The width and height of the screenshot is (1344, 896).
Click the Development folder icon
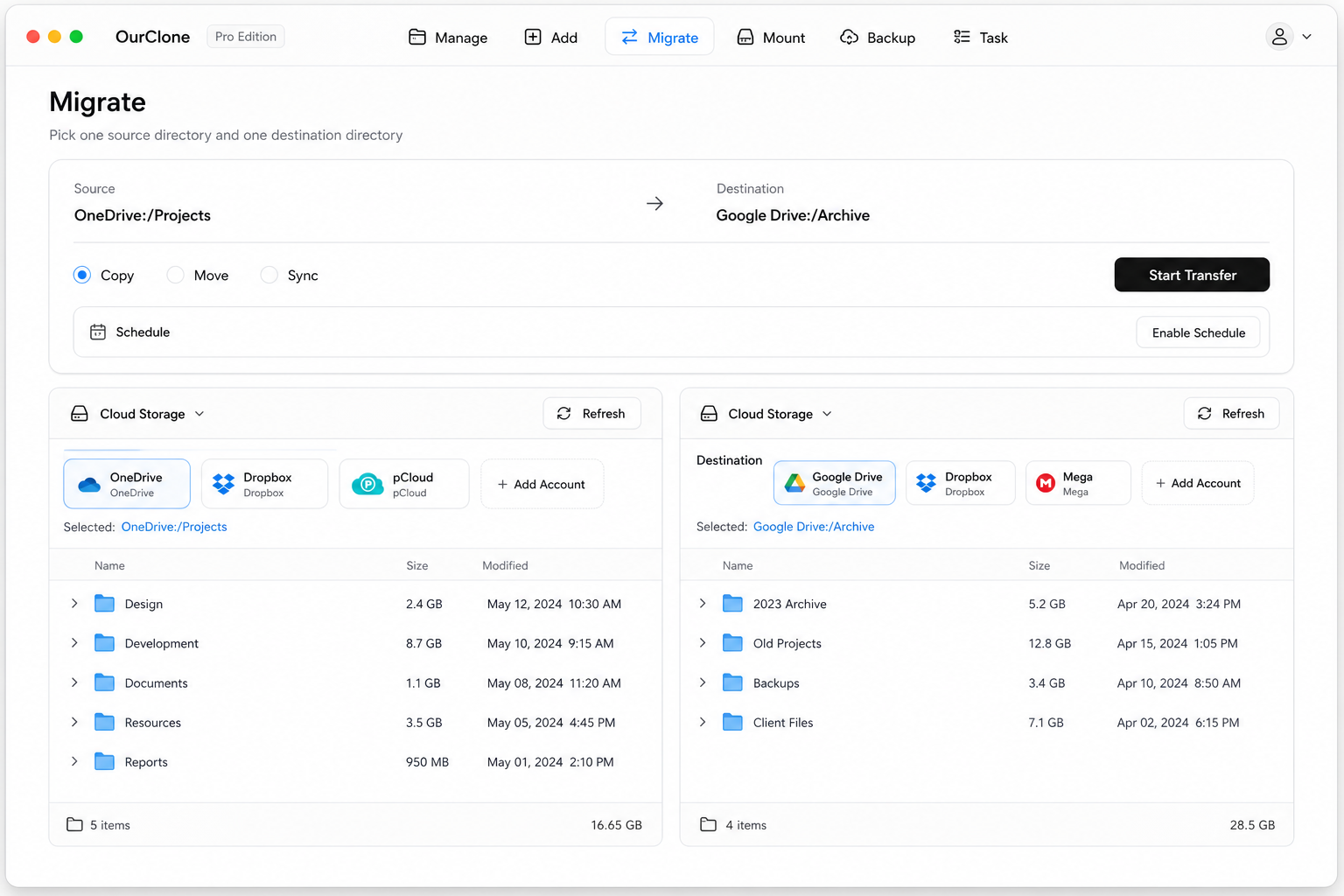(105, 643)
